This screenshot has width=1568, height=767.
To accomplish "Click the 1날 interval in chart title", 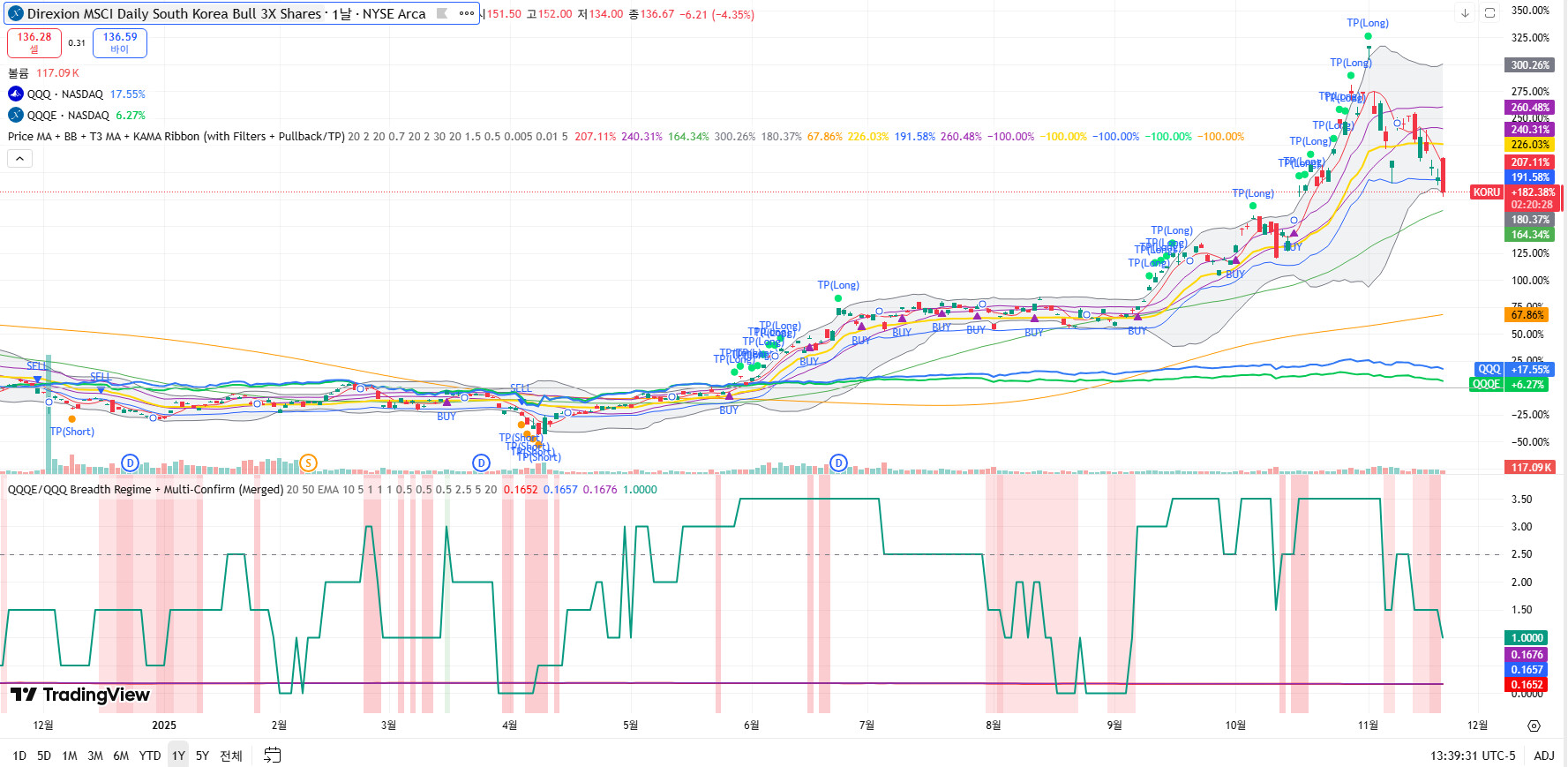I will coord(341,13).
